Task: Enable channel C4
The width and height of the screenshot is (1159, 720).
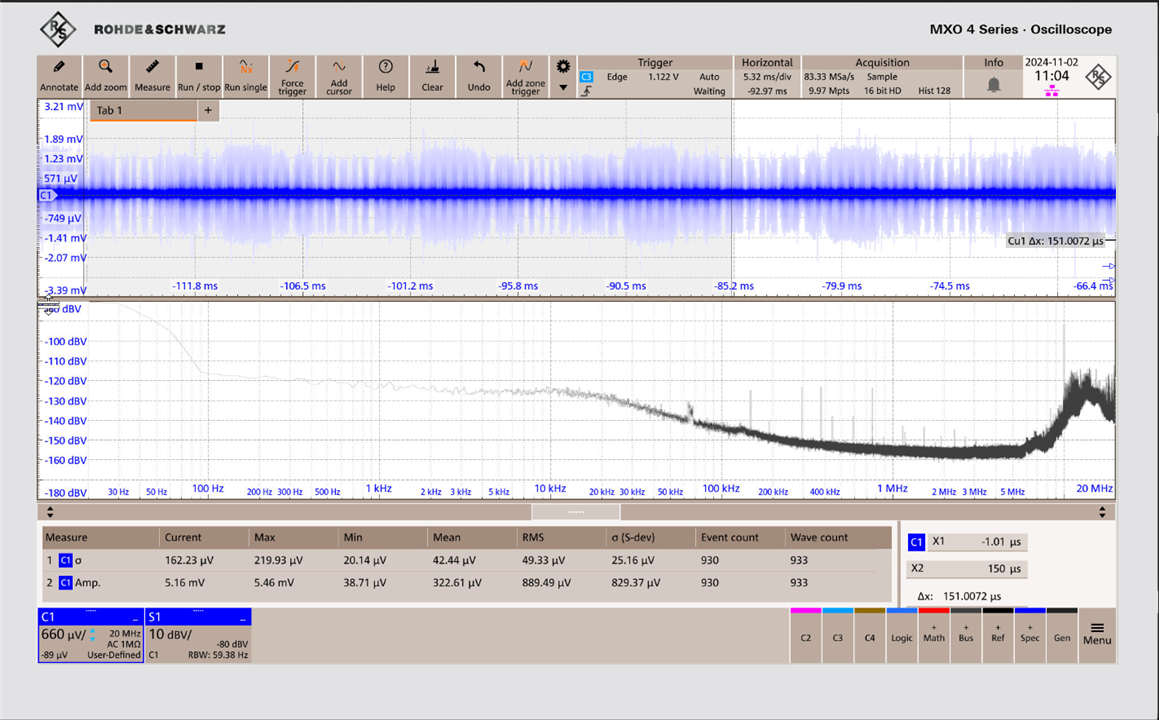Action: coord(869,636)
